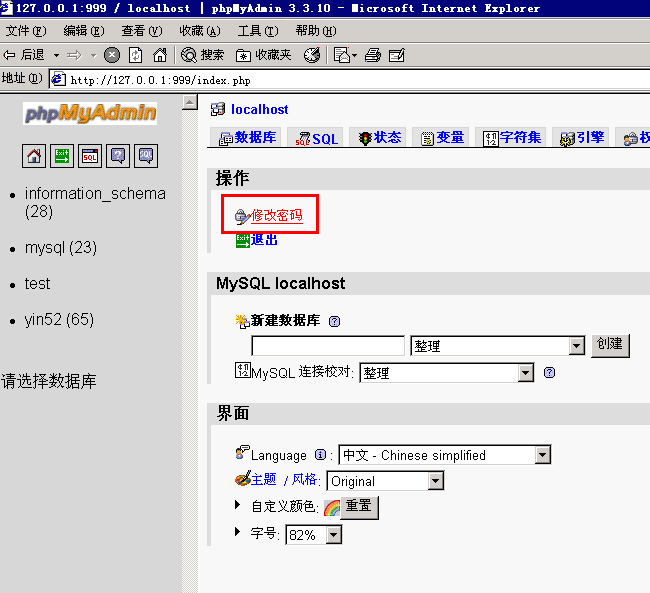650x593 pixels.
Task: Open the Back button history dropdown arrow
Action: pyautogui.click(x=56, y=55)
